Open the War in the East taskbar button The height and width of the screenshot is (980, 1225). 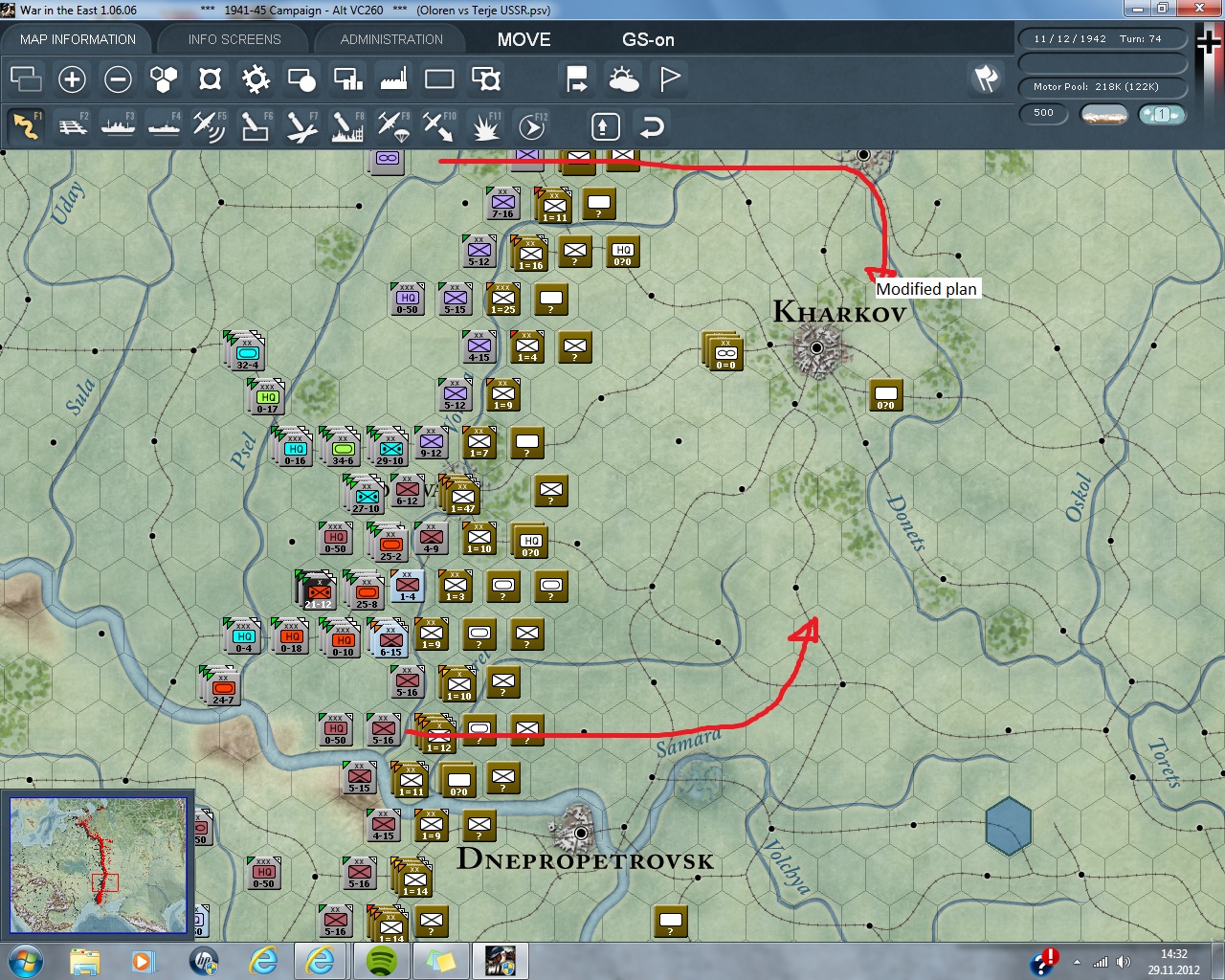(500, 960)
